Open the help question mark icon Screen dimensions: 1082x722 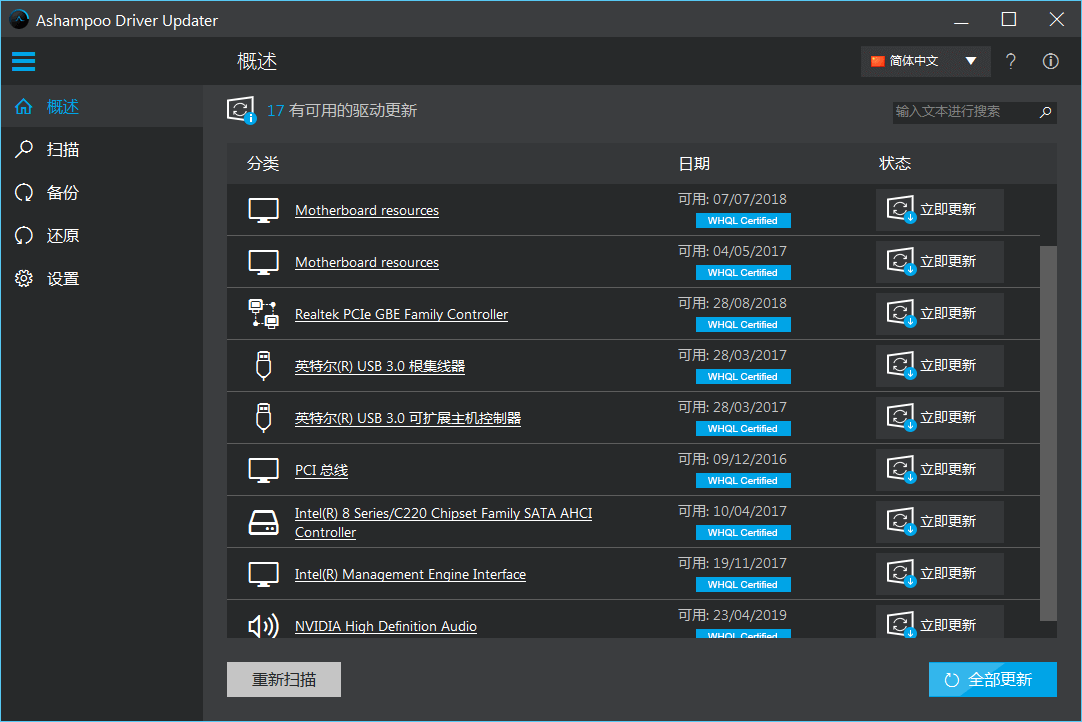pyautogui.click(x=1011, y=62)
